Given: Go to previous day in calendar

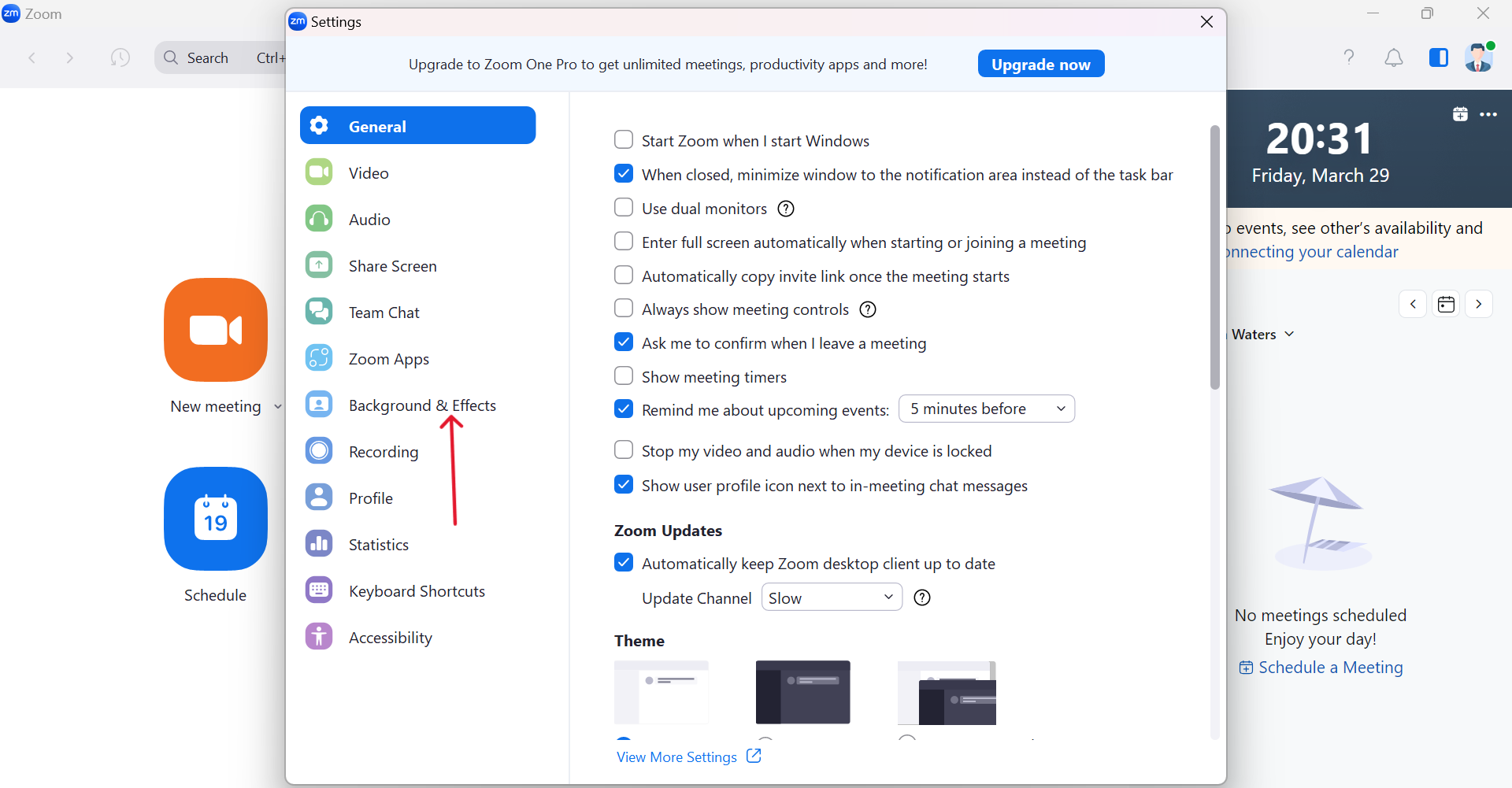Looking at the screenshot, I should 1413,304.
